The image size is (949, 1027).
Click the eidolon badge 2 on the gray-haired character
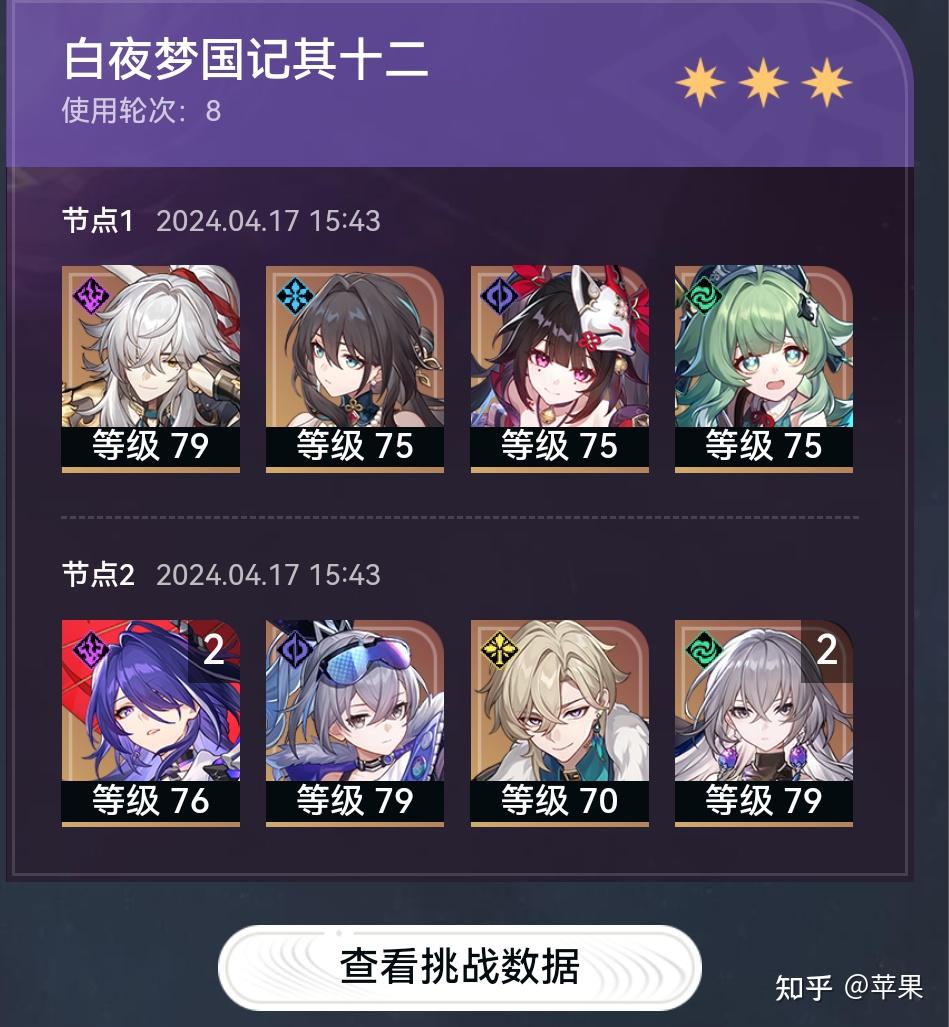pos(827,650)
